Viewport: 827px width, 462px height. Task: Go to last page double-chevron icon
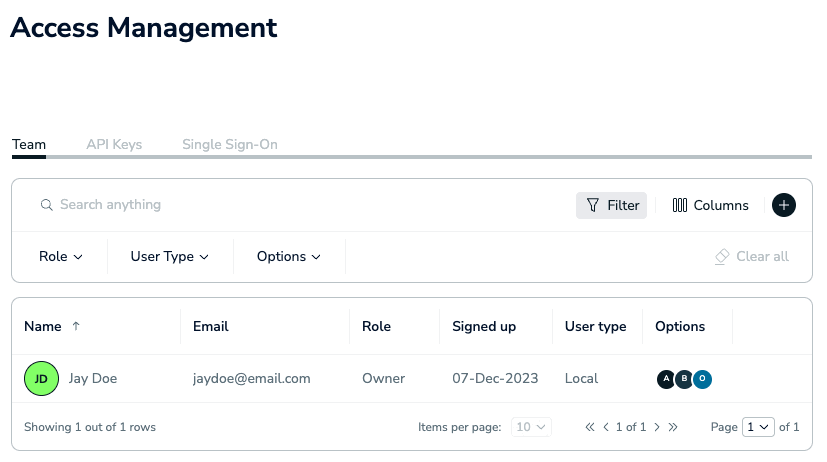point(673,427)
